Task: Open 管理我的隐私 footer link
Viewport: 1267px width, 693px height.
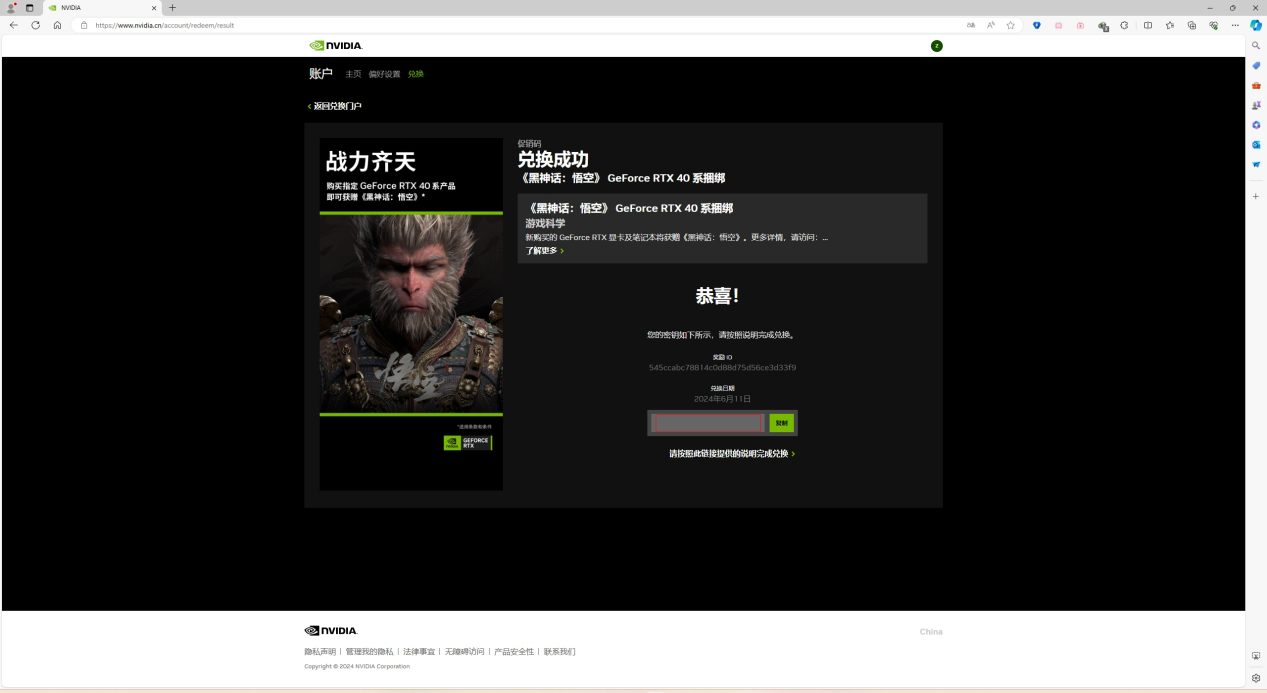Action: coord(369,652)
